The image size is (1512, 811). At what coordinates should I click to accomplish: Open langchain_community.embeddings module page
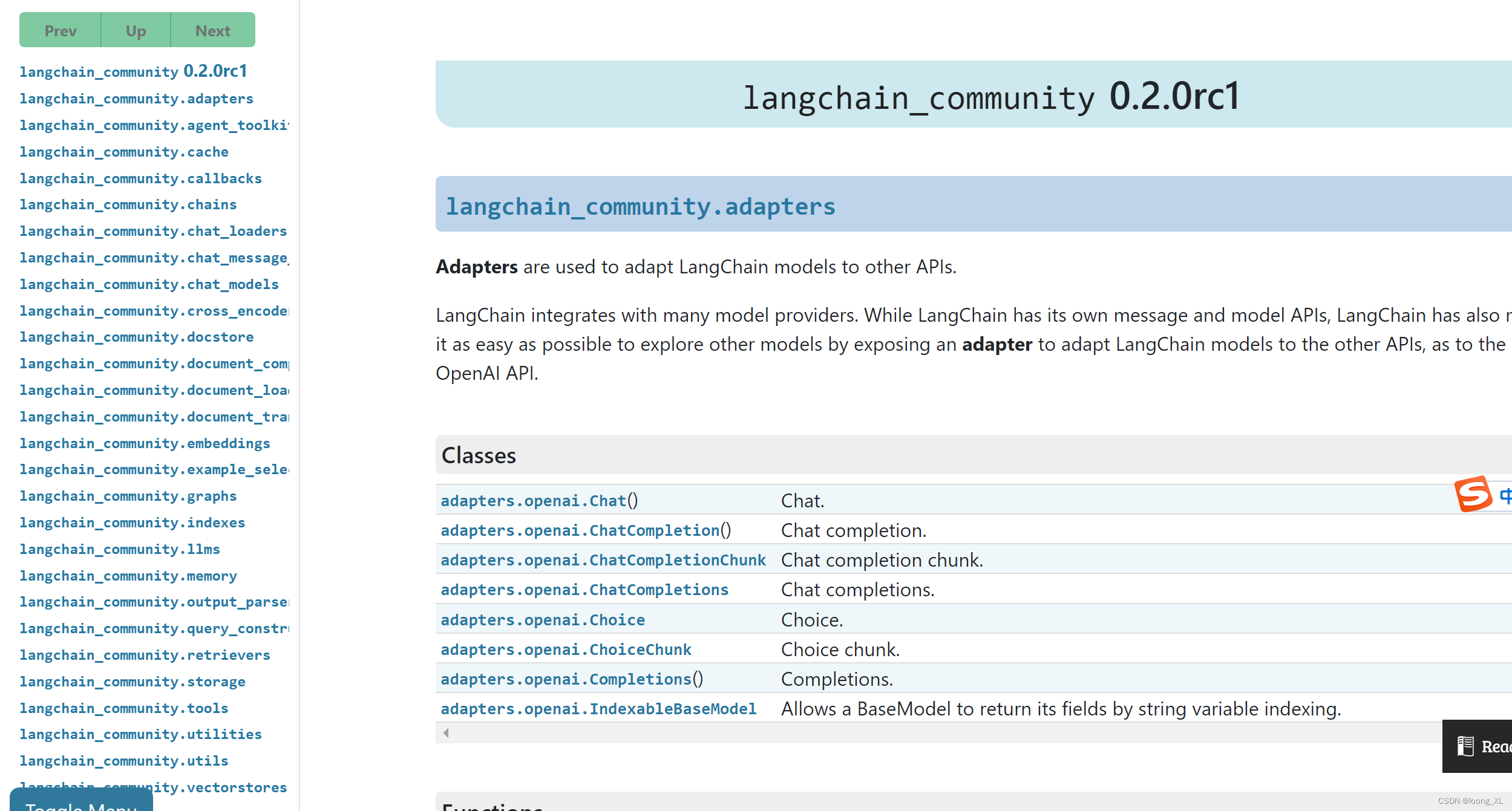coord(145,443)
